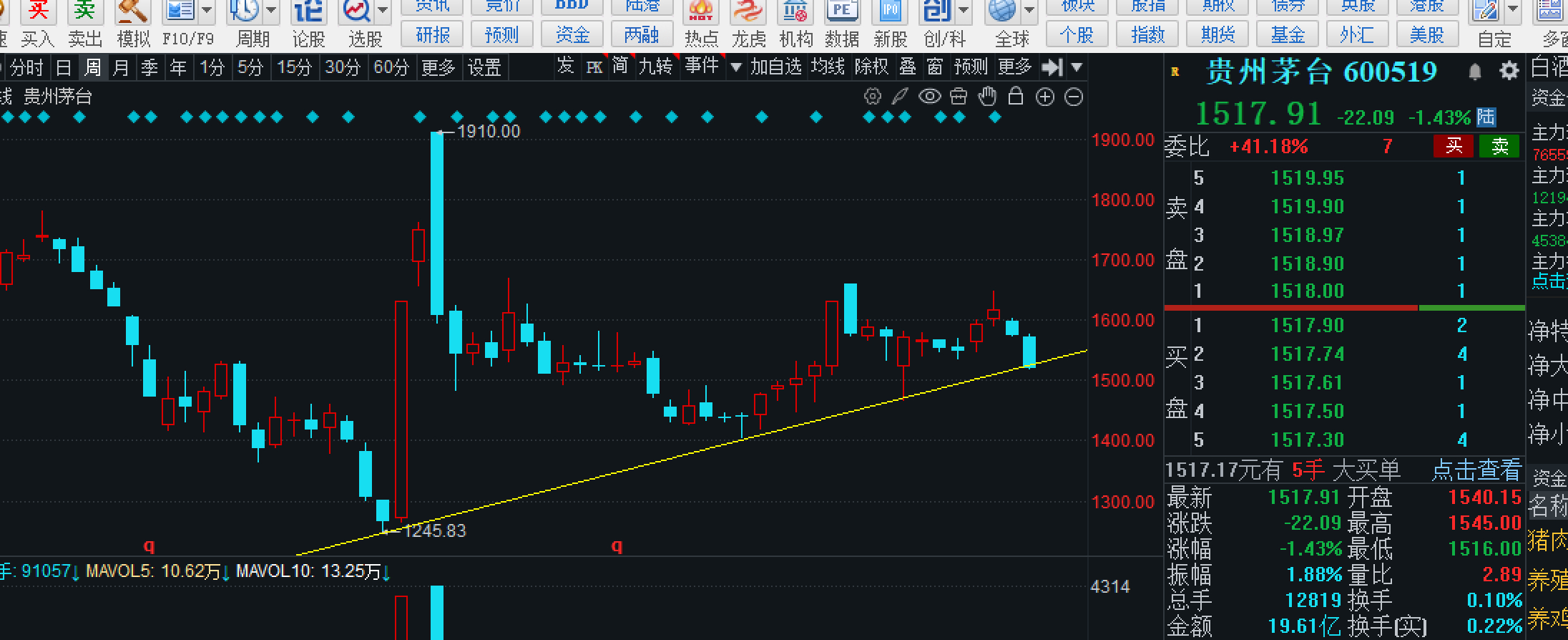The image size is (1568, 640).
Task: Open the 选股 stock screener icon
Action: (356, 11)
